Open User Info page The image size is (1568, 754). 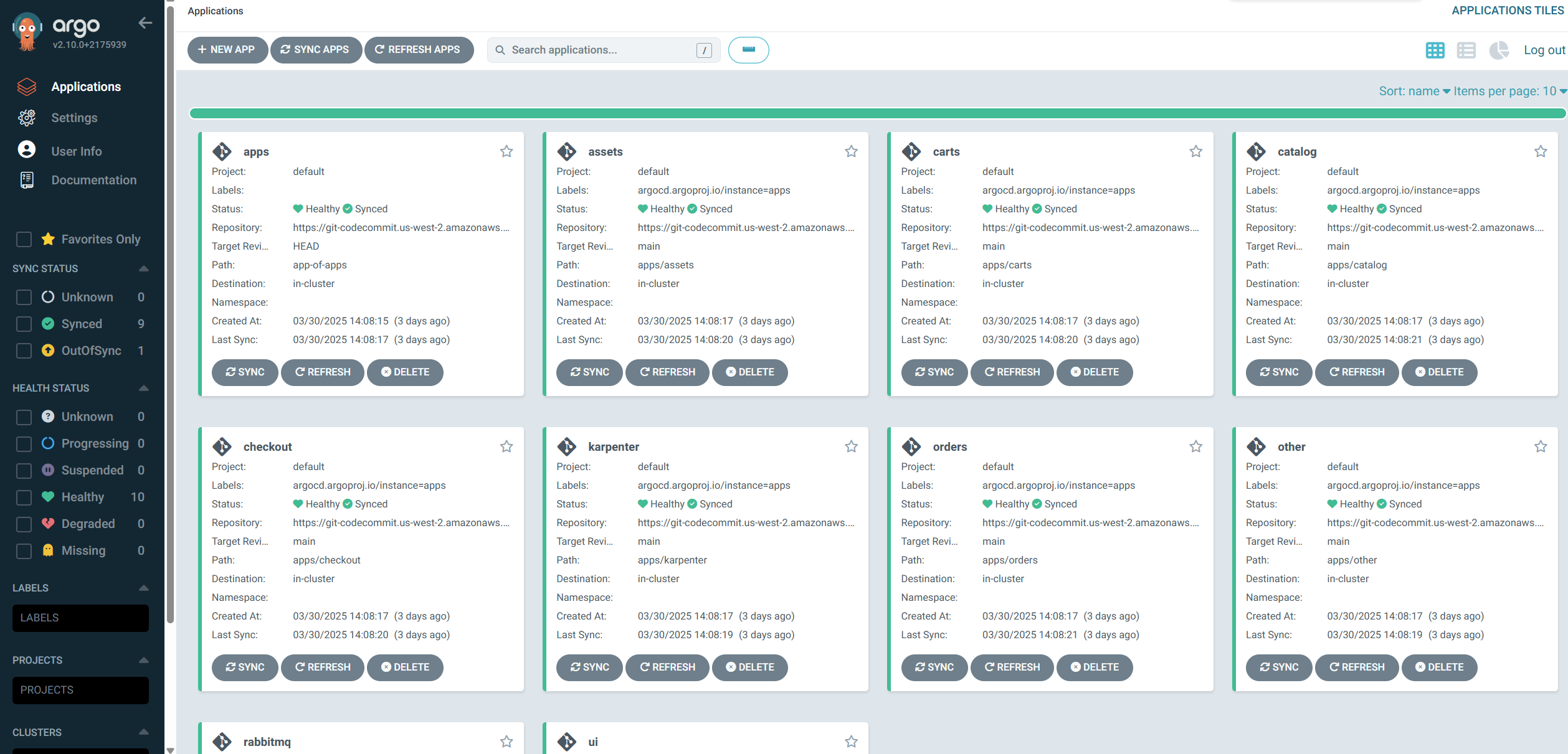(77, 151)
